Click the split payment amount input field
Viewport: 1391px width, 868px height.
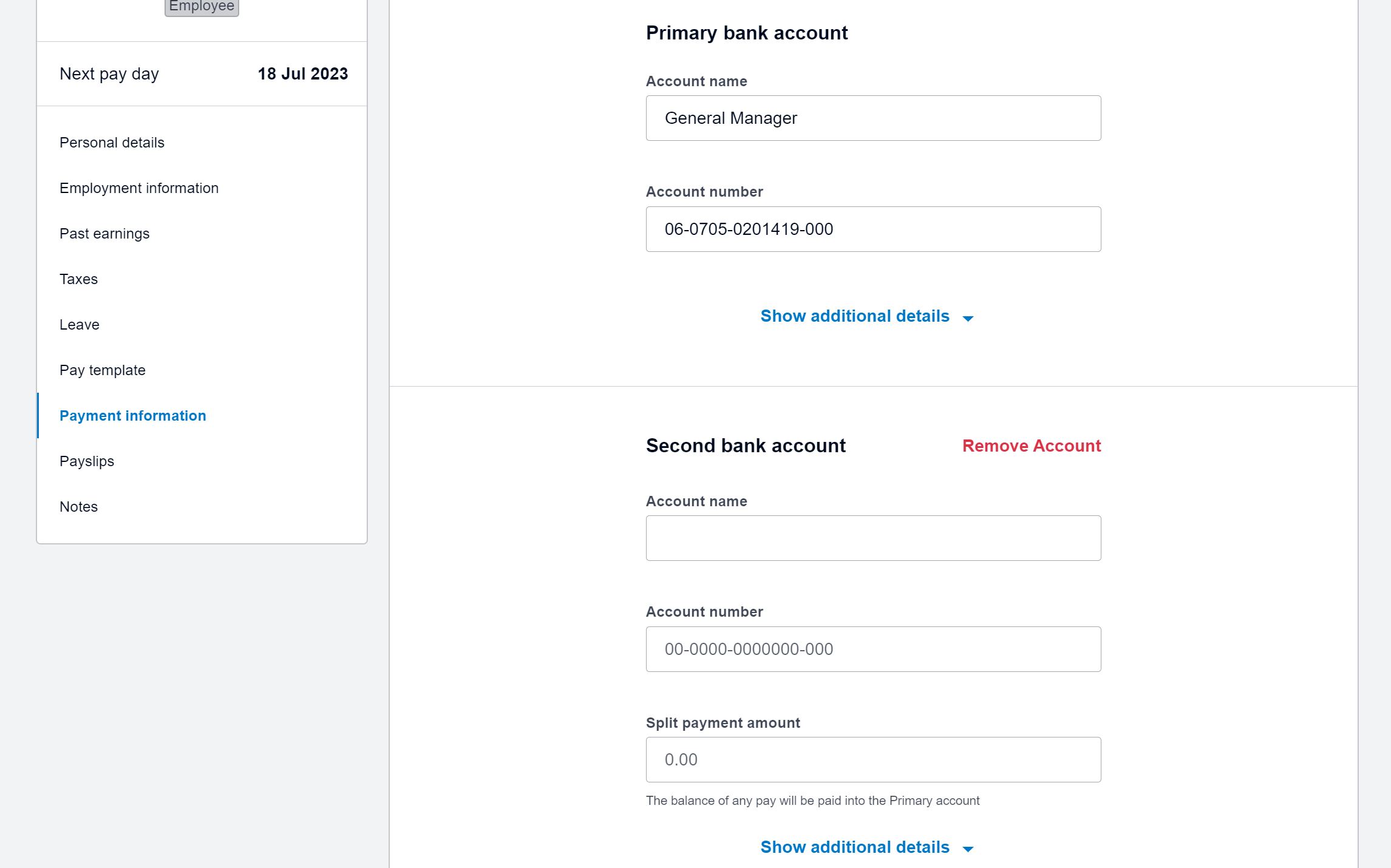tap(873, 759)
